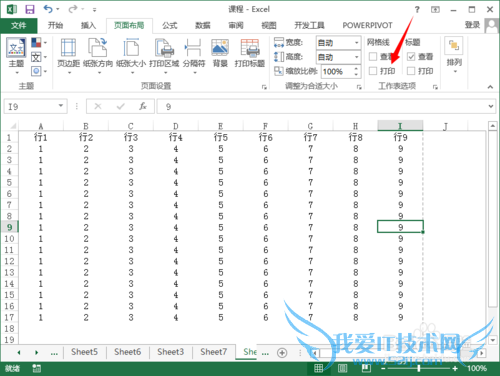Open theme Fonts dropdown
Image resolution: width=500 pixels, height=376 pixels.
[x=39, y=57]
